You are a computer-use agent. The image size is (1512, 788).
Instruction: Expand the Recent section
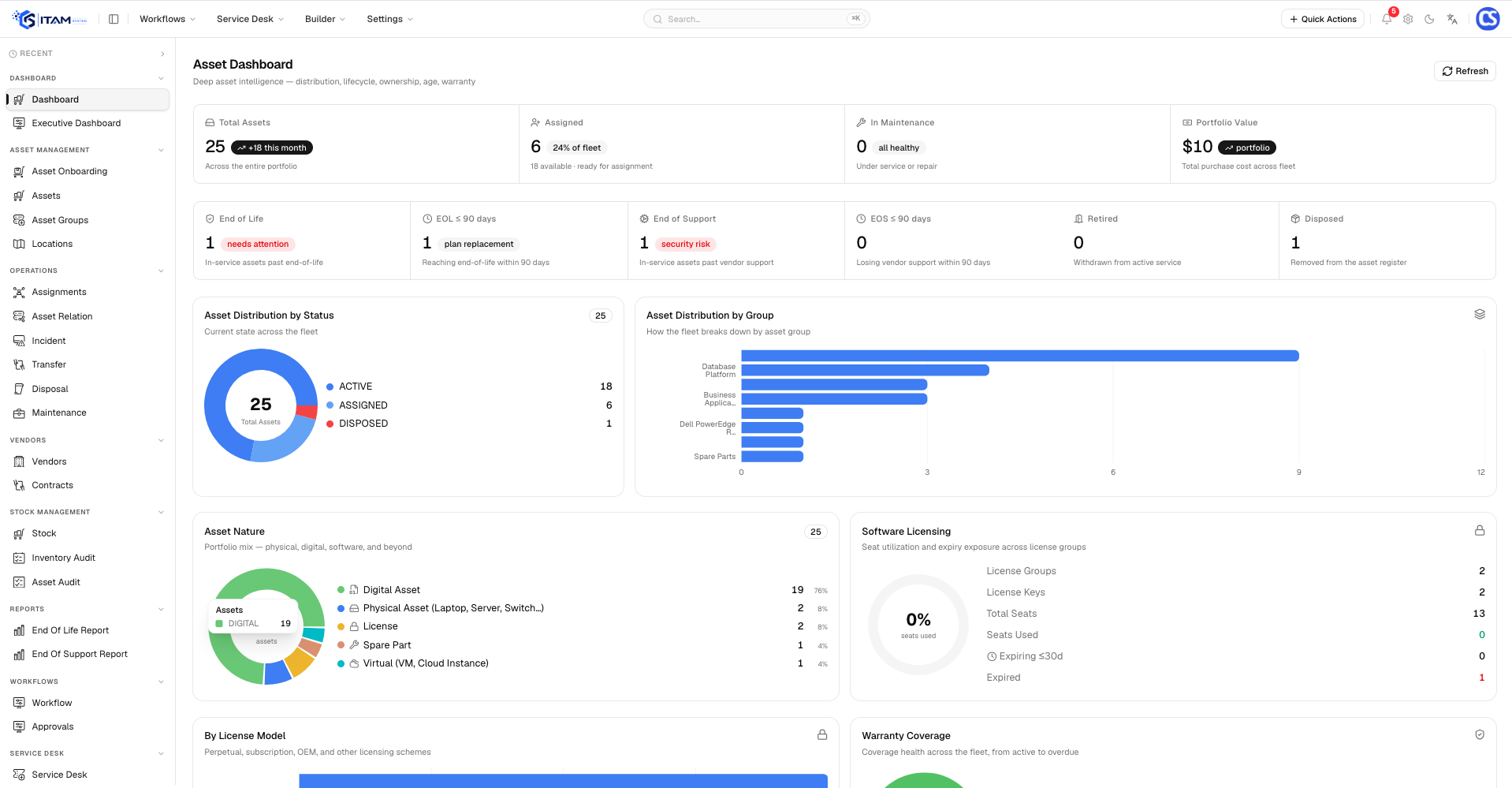[88, 54]
